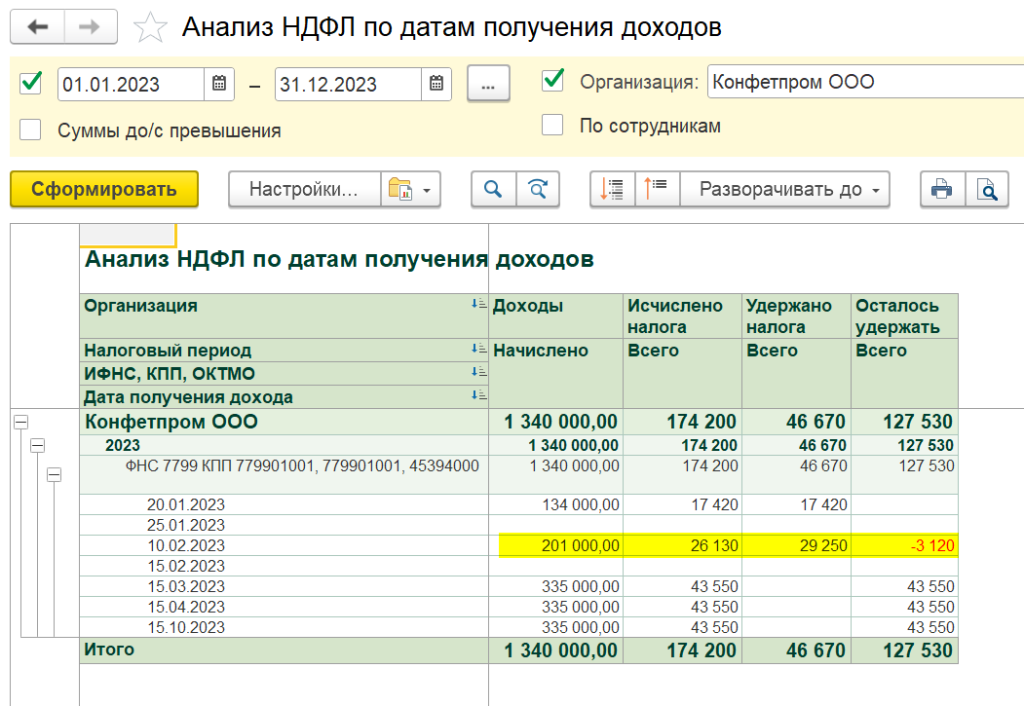
Task: Open 'Разворачивать до' dropdown
Action: (784, 189)
